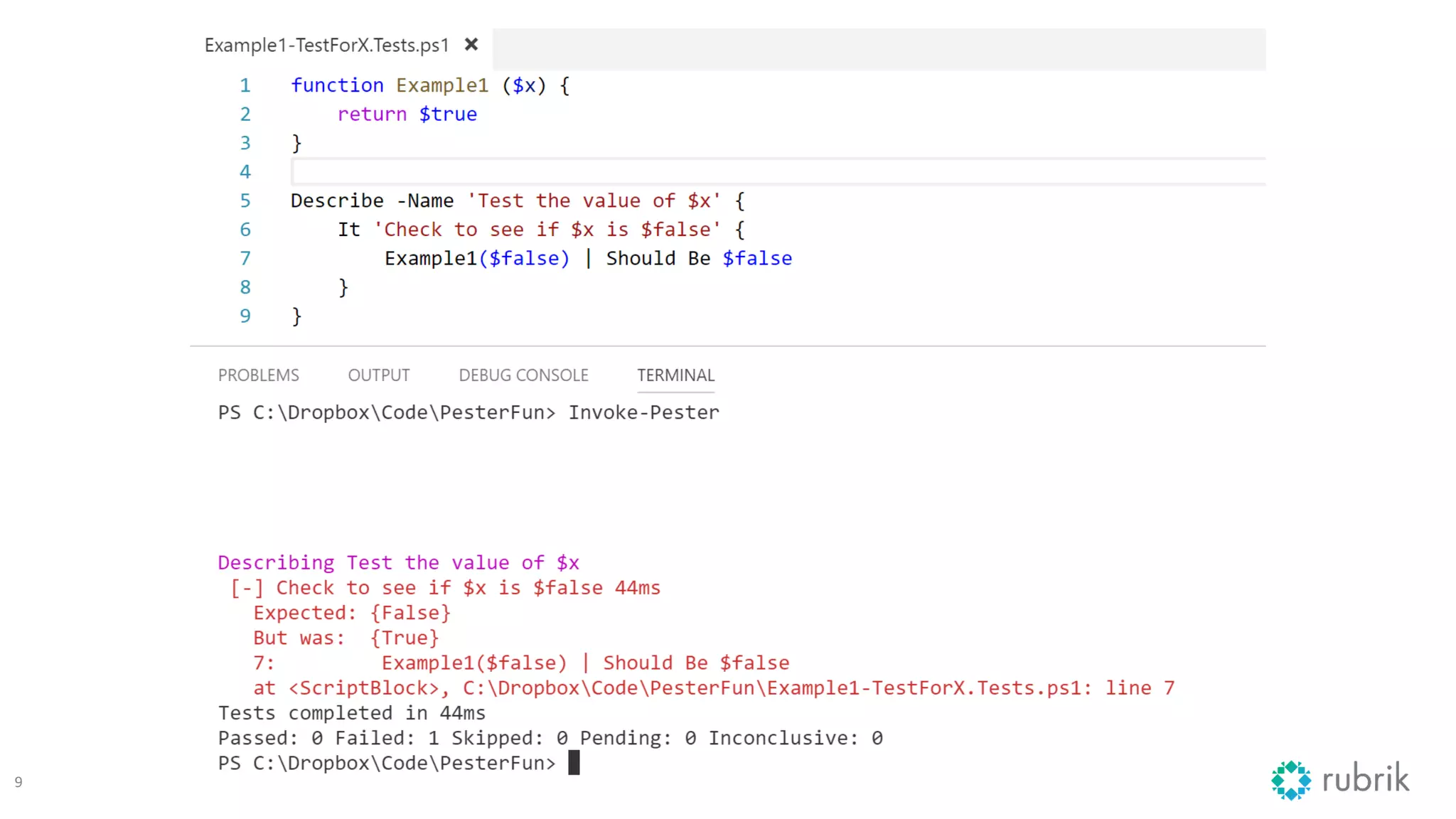The width and height of the screenshot is (1456, 819).
Task: Select the TERMINAL panel tab
Action: 675,375
